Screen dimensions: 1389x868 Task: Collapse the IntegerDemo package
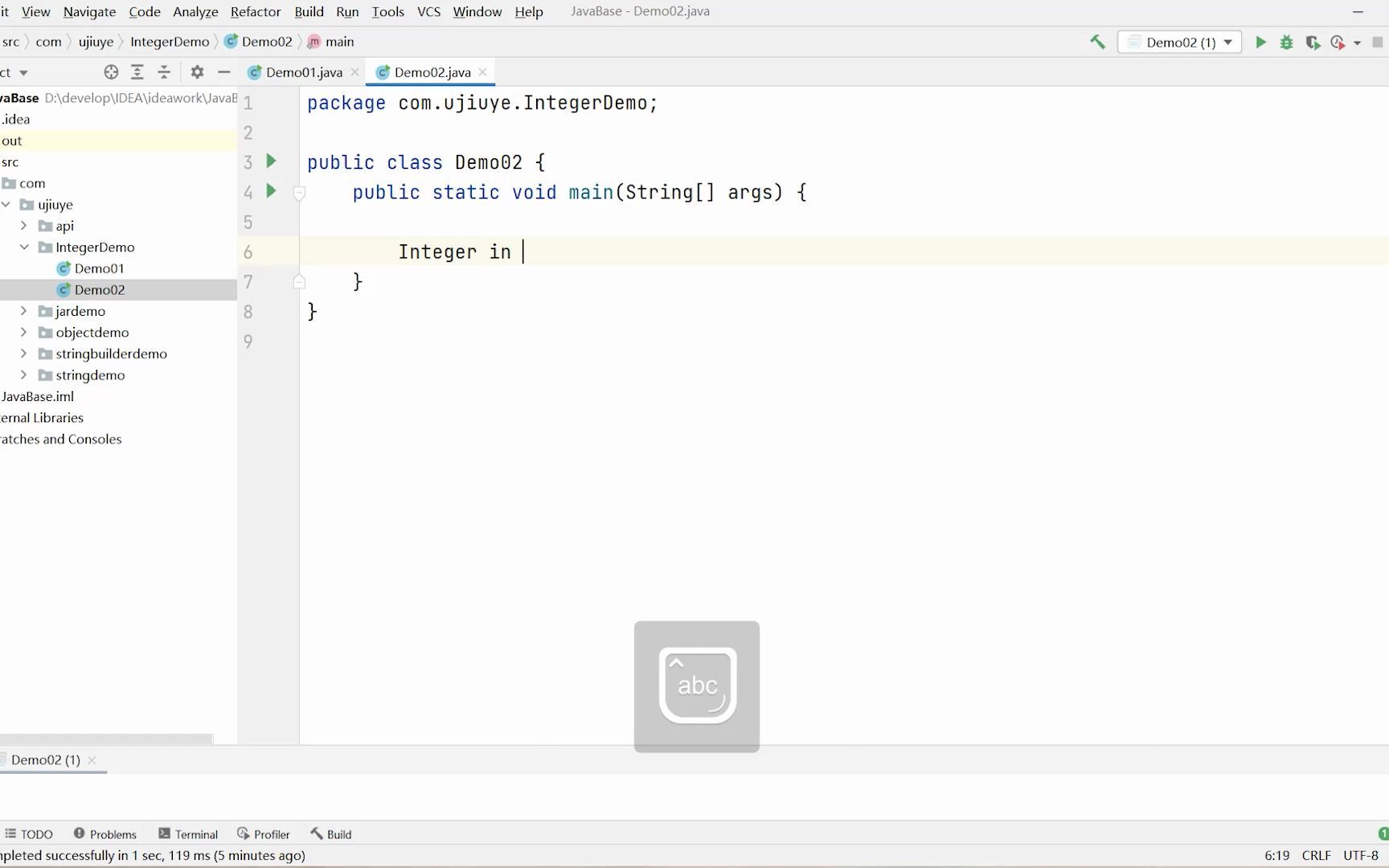click(x=24, y=247)
